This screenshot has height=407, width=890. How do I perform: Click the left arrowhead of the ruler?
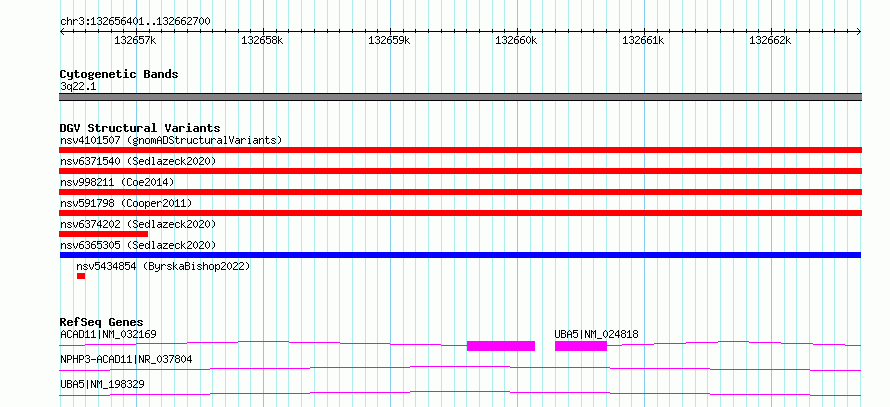pyautogui.click(x=62, y=32)
